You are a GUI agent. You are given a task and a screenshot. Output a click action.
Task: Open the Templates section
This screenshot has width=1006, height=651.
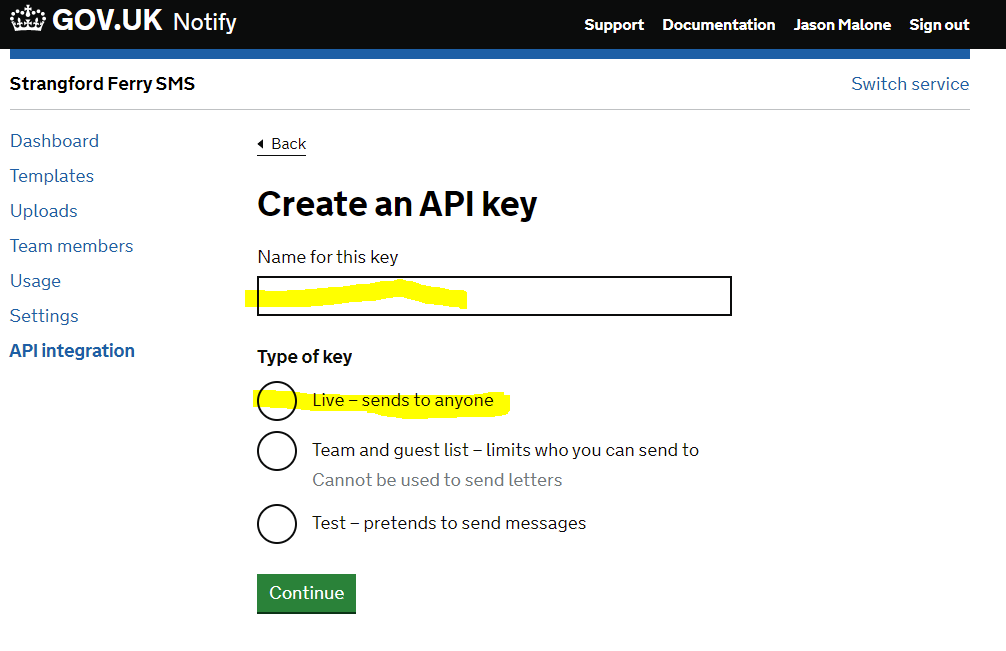pyautogui.click(x=51, y=176)
